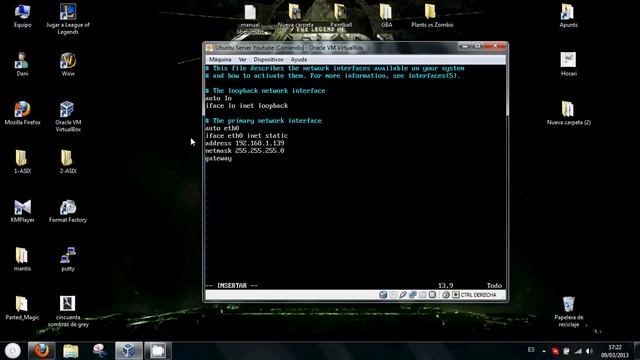Open the volume speaker tray icon
Image resolution: width=640 pixels, height=360 pixels.
[x=589, y=351]
